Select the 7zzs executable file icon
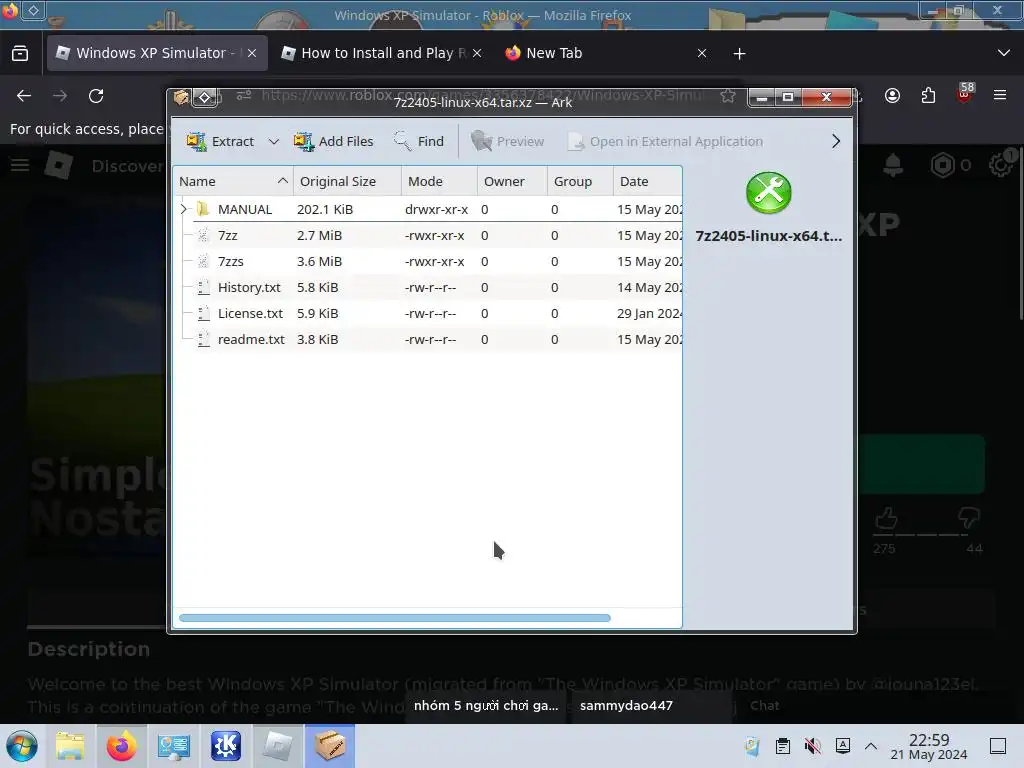The image size is (1024, 768). click(203, 261)
